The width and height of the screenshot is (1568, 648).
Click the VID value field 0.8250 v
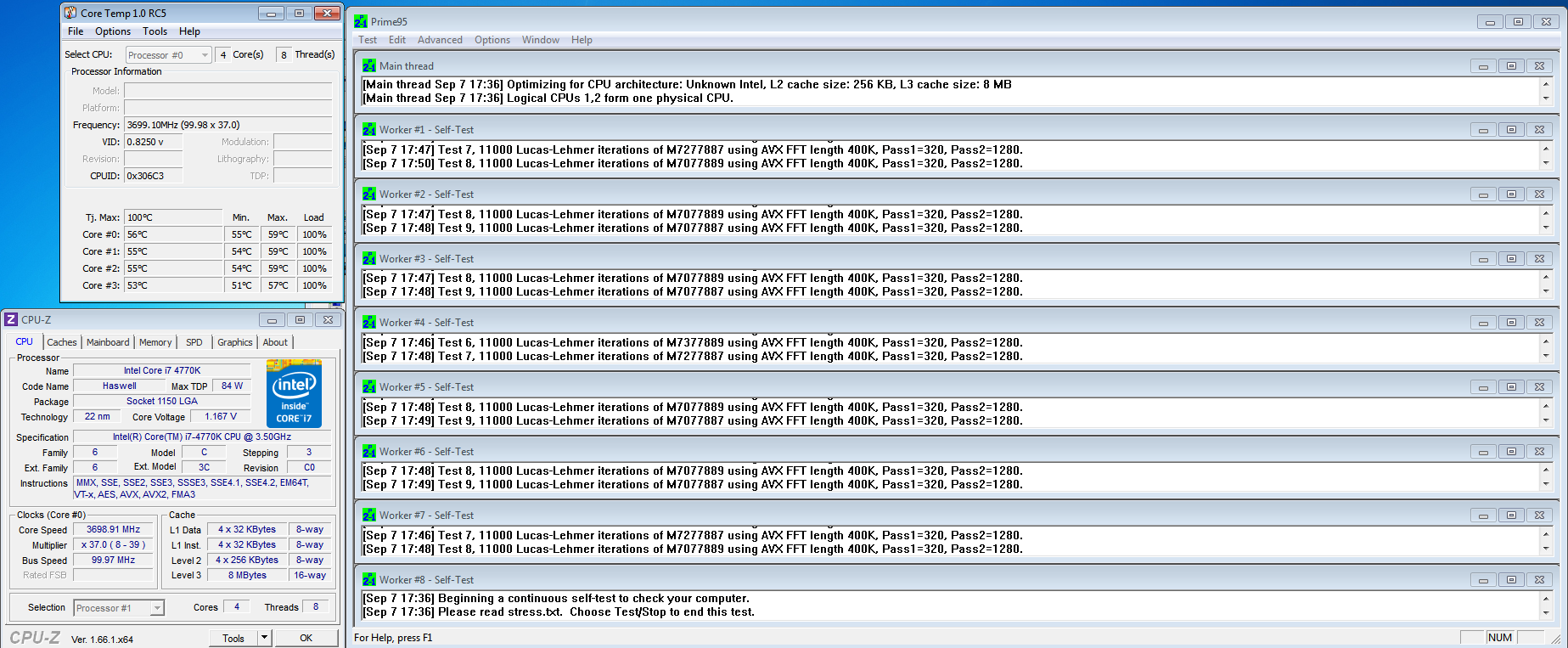click(x=154, y=142)
